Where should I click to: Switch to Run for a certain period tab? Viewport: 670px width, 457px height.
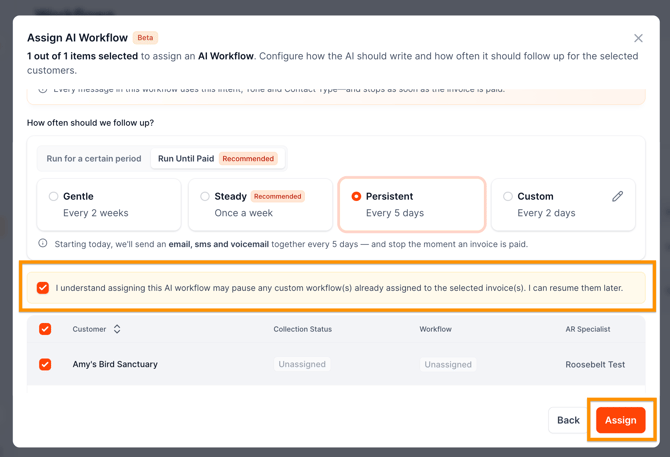(94, 158)
